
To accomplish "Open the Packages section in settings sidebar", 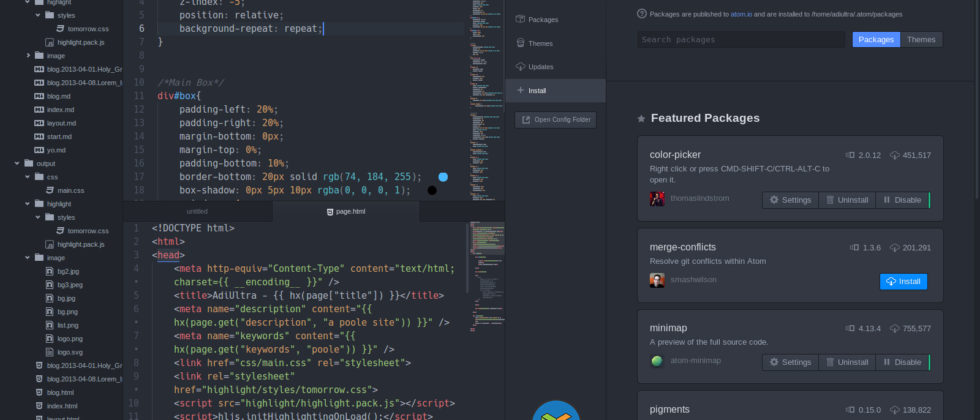I will click(543, 20).
